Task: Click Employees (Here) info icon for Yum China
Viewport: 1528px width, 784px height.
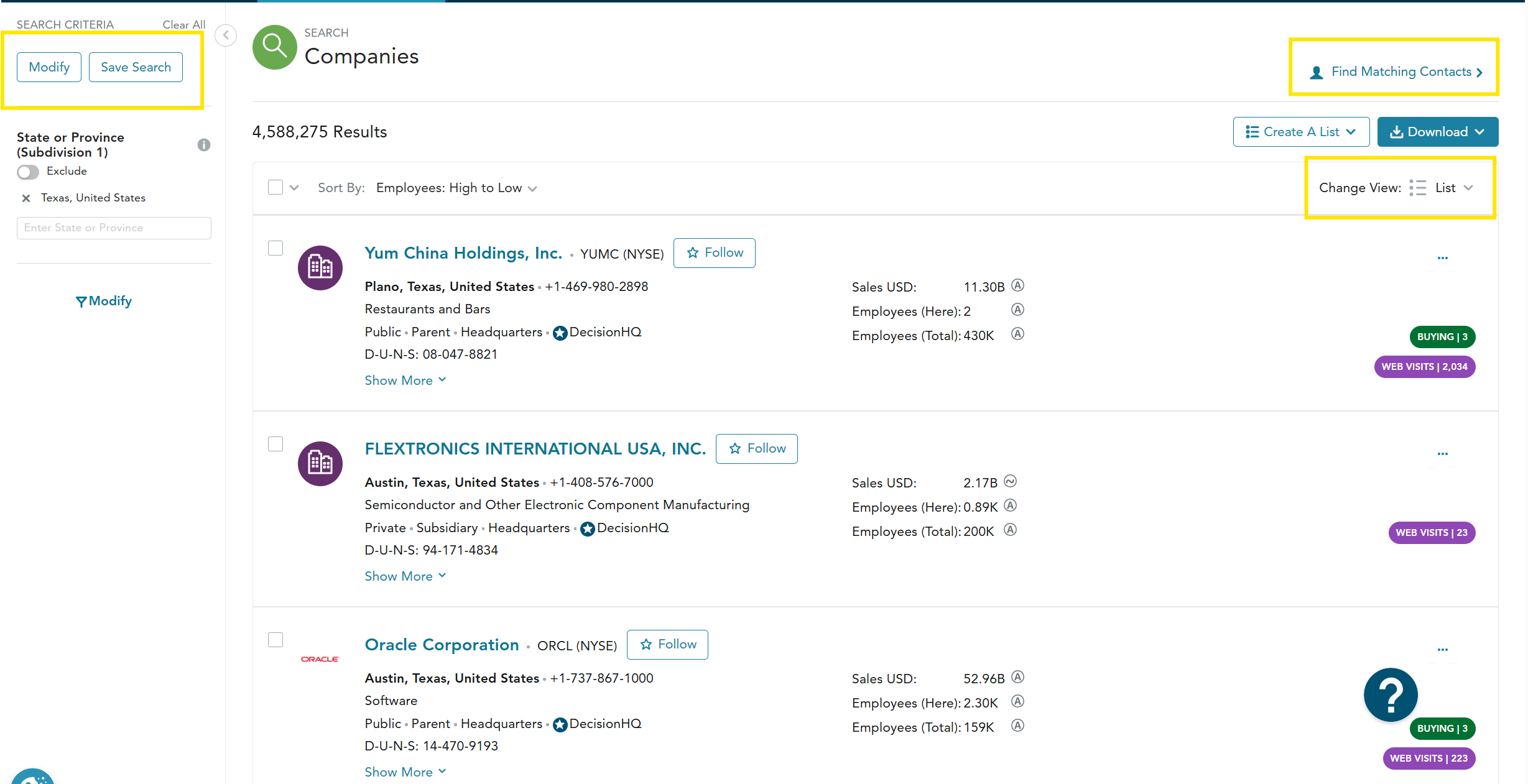Action: pos(1017,310)
